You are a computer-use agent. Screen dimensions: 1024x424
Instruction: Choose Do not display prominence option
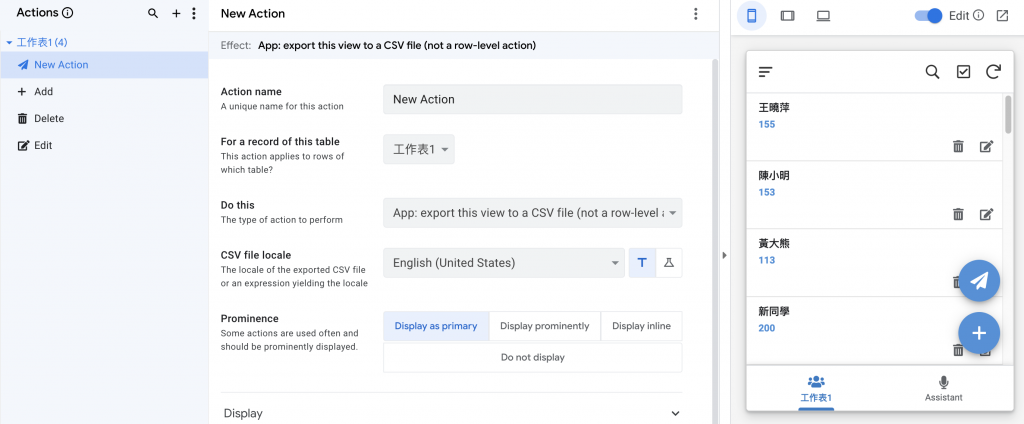pos(532,357)
